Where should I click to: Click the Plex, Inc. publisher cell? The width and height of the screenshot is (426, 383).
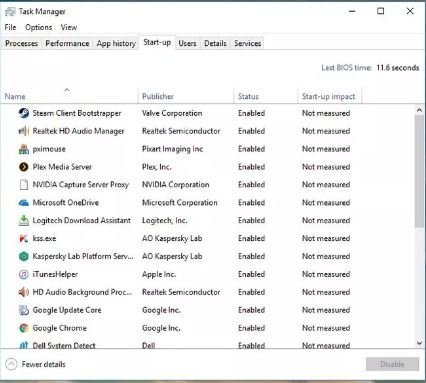click(x=157, y=167)
